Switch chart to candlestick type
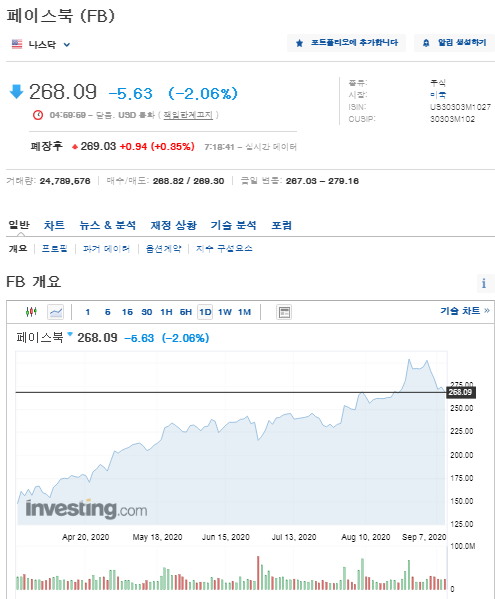495x599 pixels. tap(31, 312)
